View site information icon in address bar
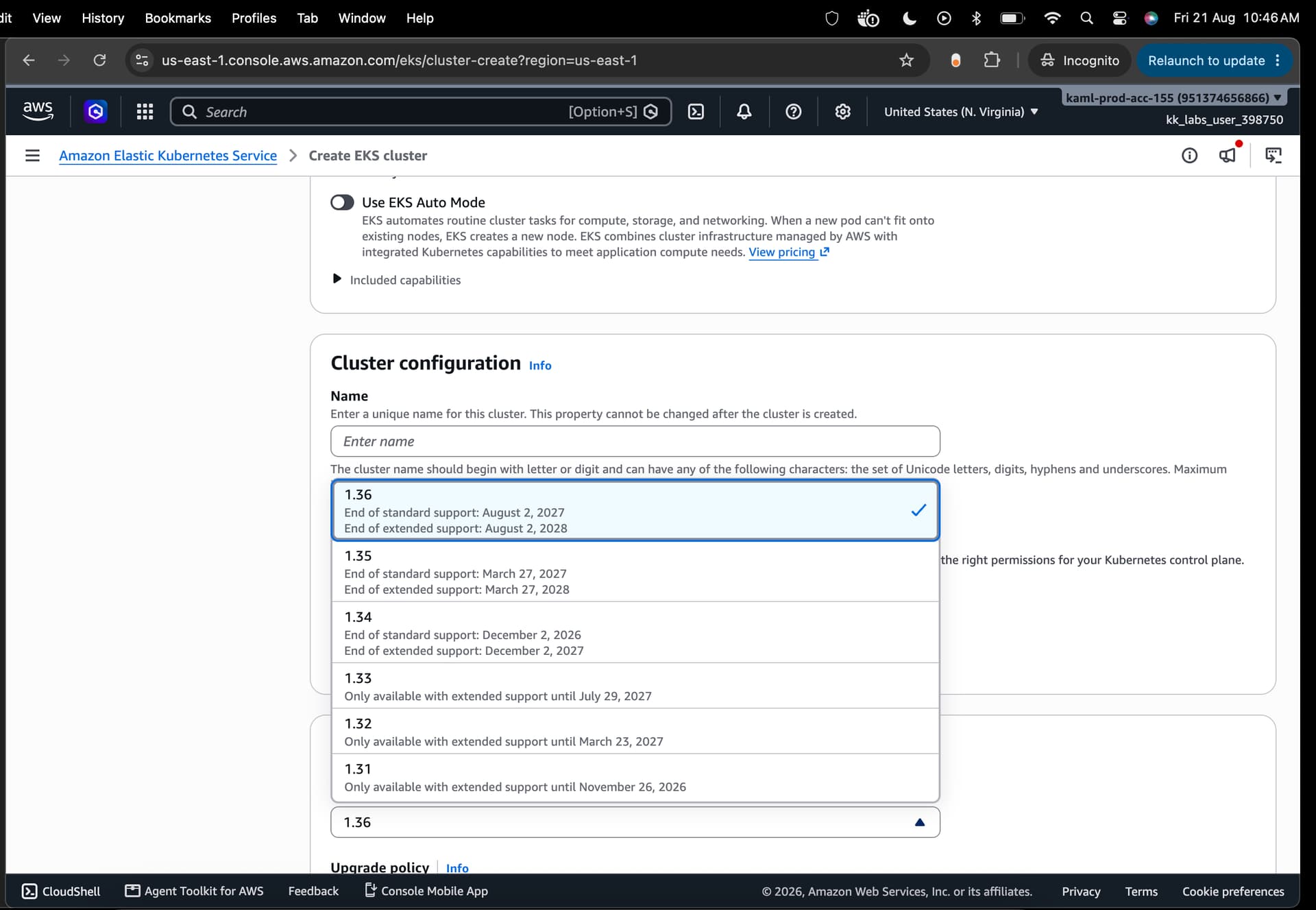The height and width of the screenshot is (910, 1316). (x=142, y=60)
